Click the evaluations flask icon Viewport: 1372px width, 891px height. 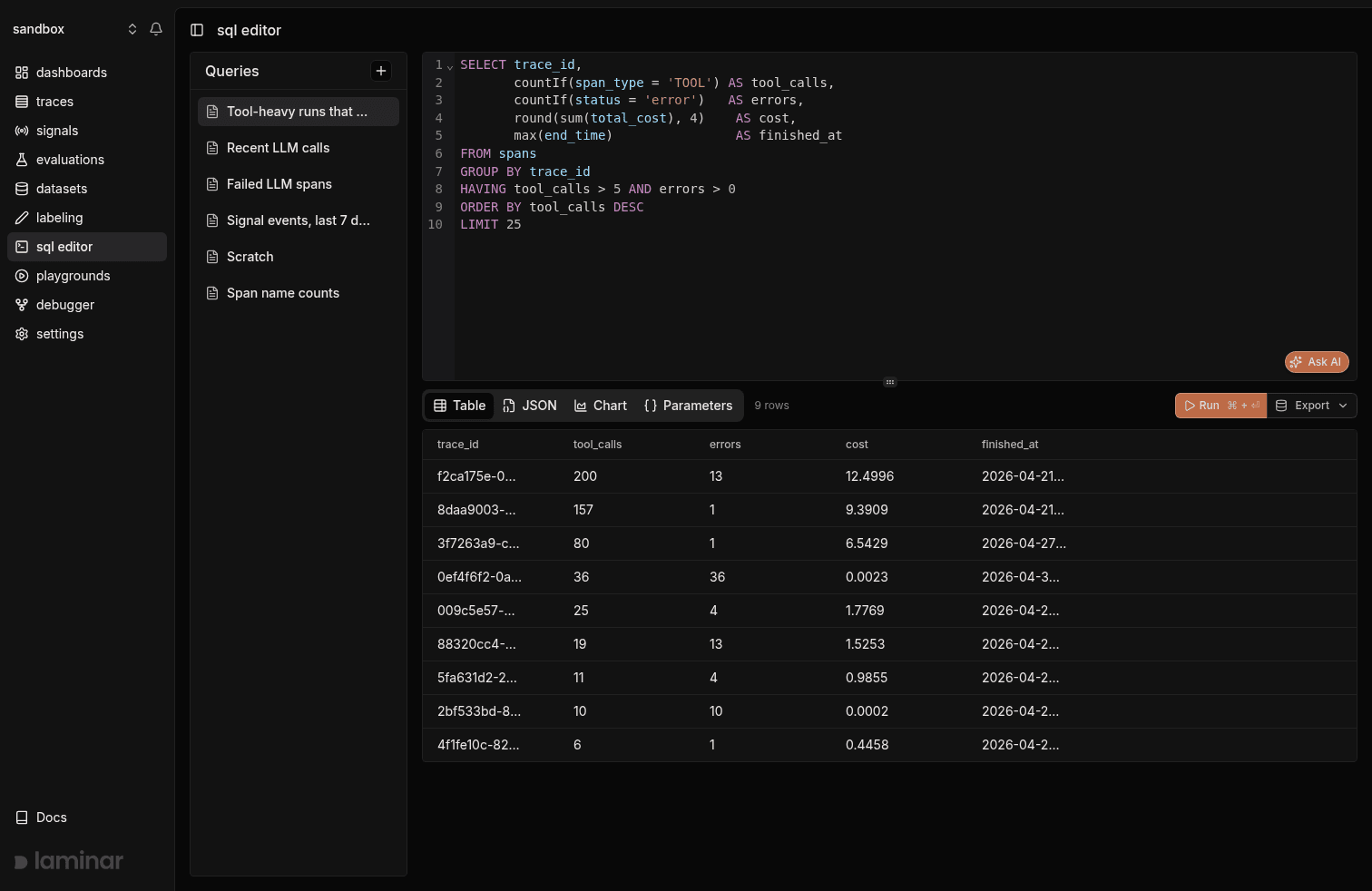(x=22, y=160)
